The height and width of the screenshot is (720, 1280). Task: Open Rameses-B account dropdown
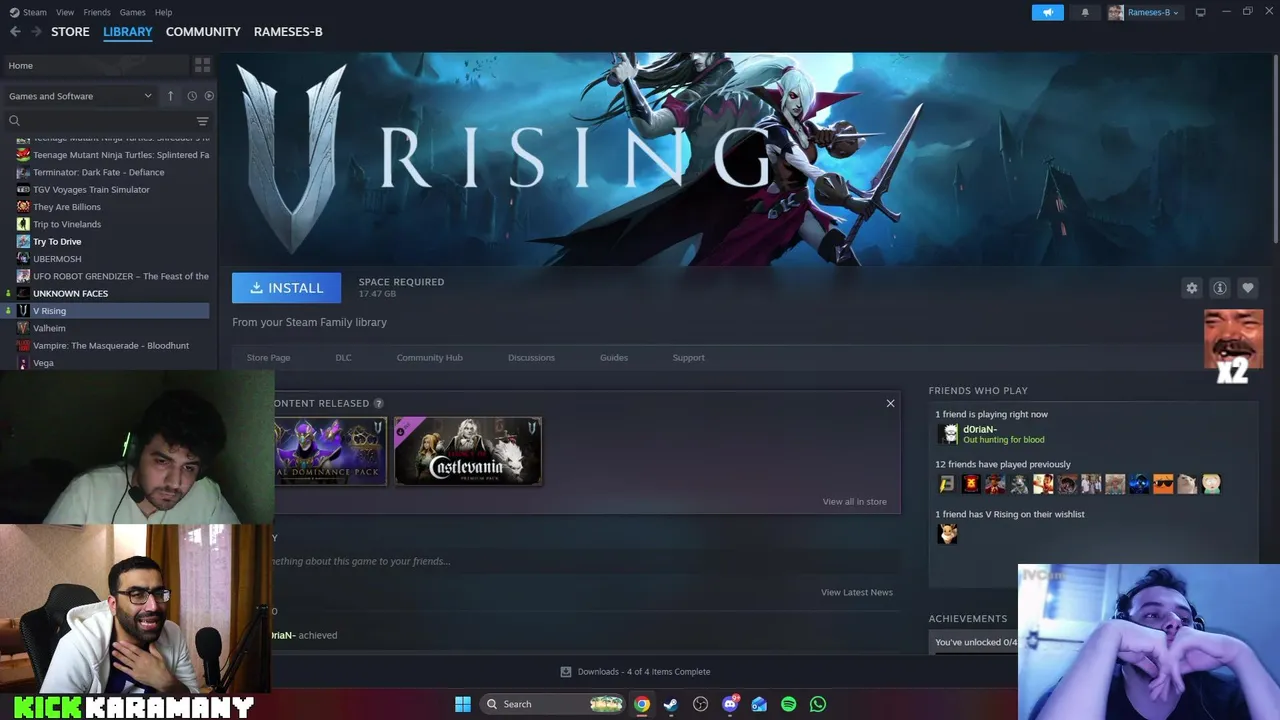coord(1144,12)
